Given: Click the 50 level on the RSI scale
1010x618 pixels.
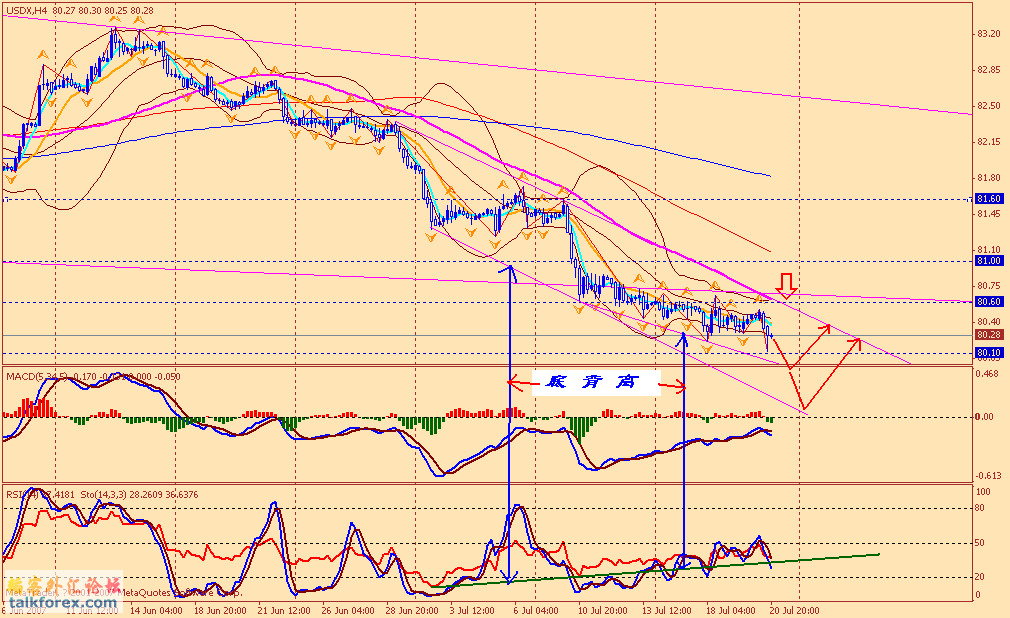Looking at the screenshot, I should (980, 543).
